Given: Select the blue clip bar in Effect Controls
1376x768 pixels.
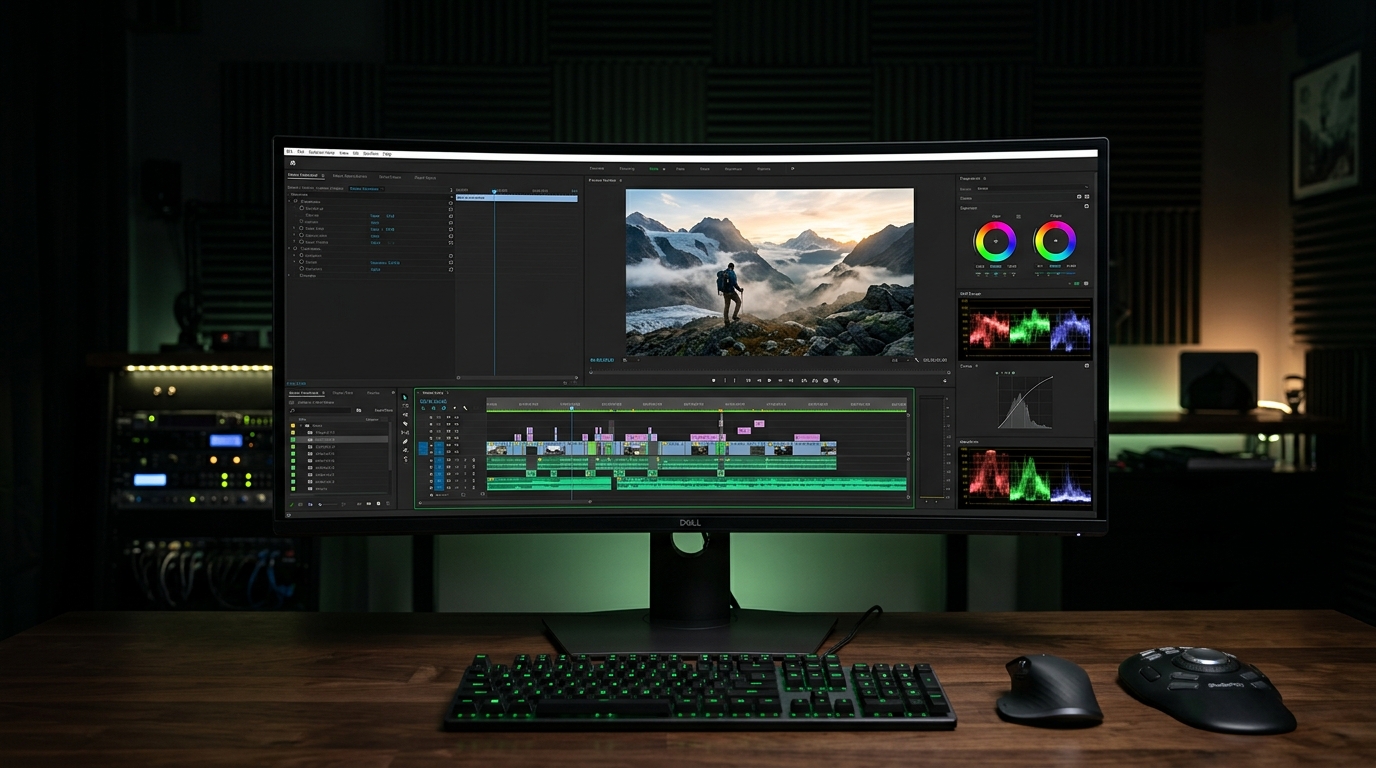Looking at the screenshot, I should point(517,198).
